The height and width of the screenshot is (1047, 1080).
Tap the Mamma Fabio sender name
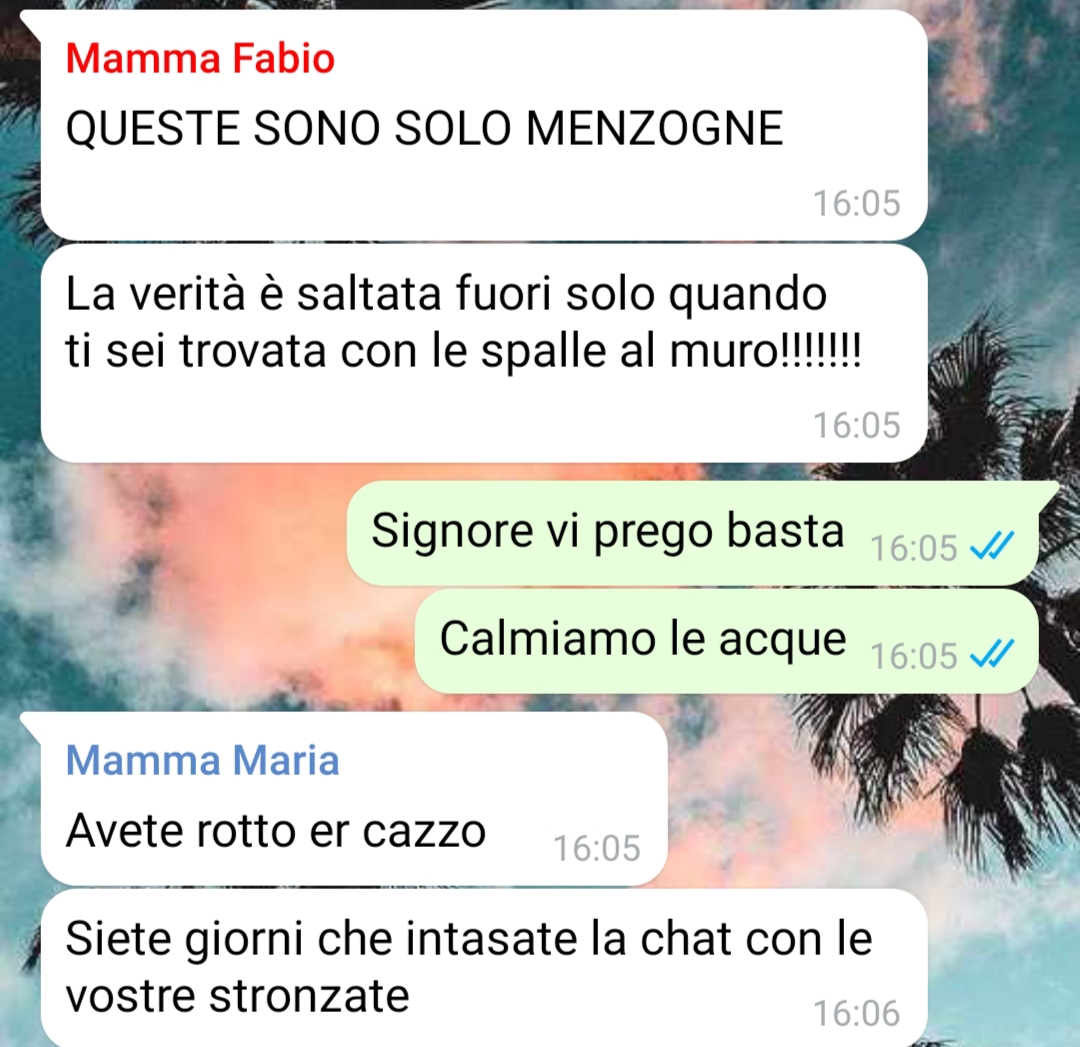(x=200, y=58)
